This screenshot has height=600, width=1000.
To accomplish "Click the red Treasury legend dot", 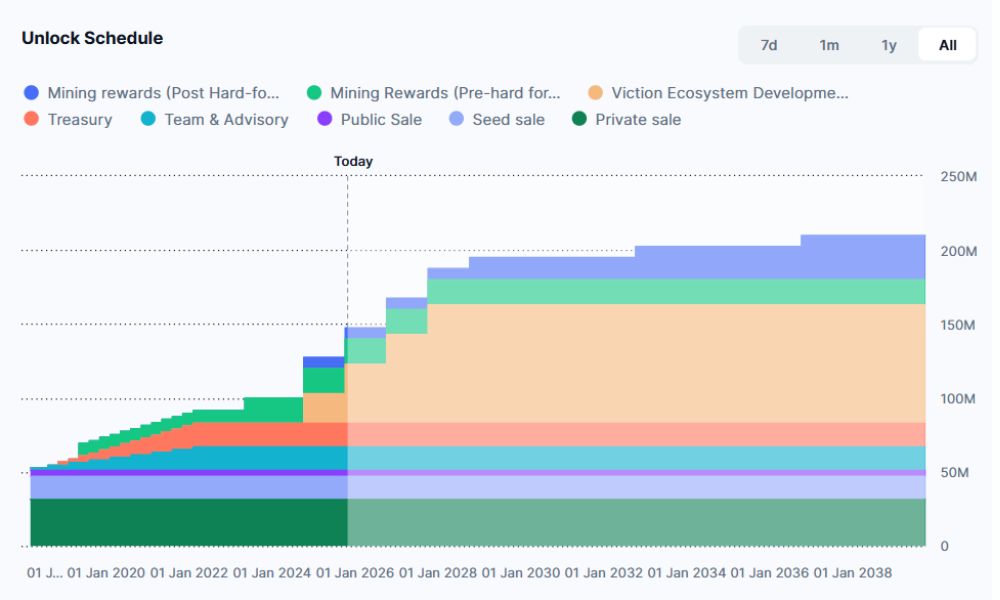I will (31, 120).
